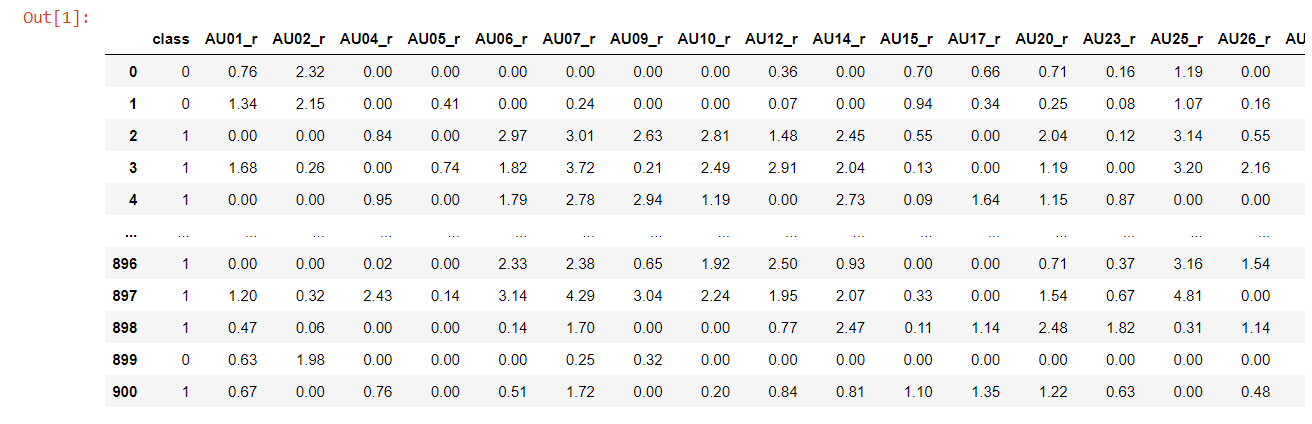Select the 3.72 cell in row 3

point(582,168)
